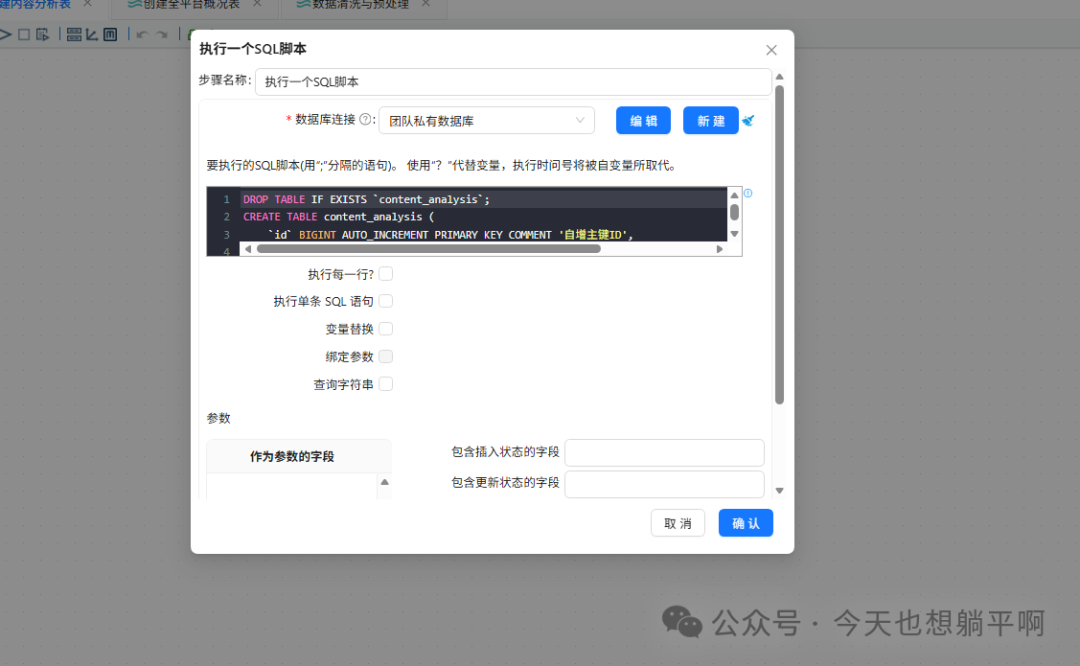Click the dialog scroll up arrow
Screen dimensions: 1080x666
click(x=780, y=76)
